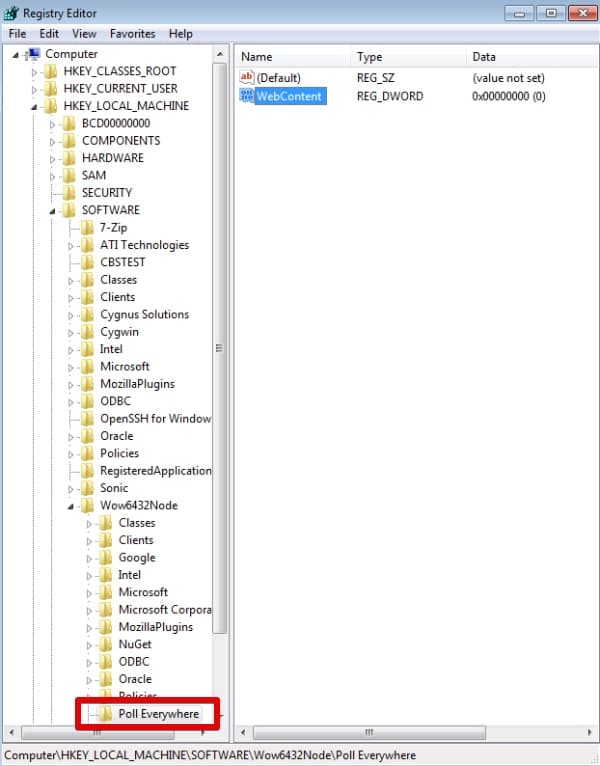Click the HKEY_LOCAL_MACHINE folder icon
This screenshot has width=600, height=766.
pyautogui.click(x=51, y=106)
